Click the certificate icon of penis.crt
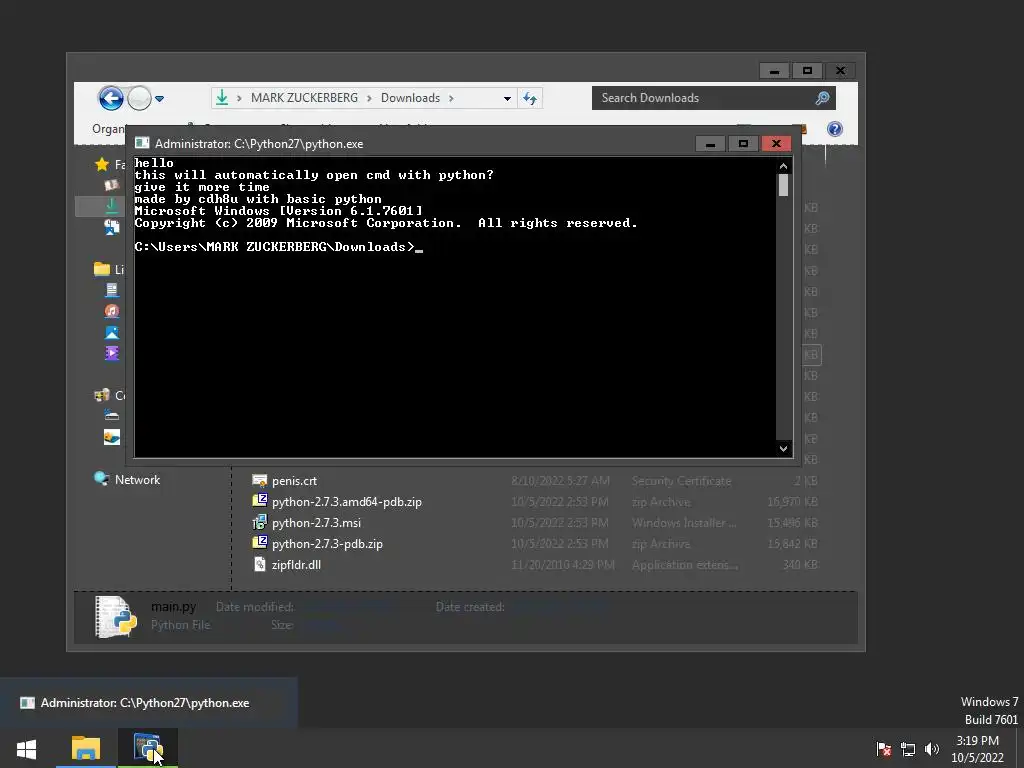The height and width of the screenshot is (768, 1024). tap(259, 481)
